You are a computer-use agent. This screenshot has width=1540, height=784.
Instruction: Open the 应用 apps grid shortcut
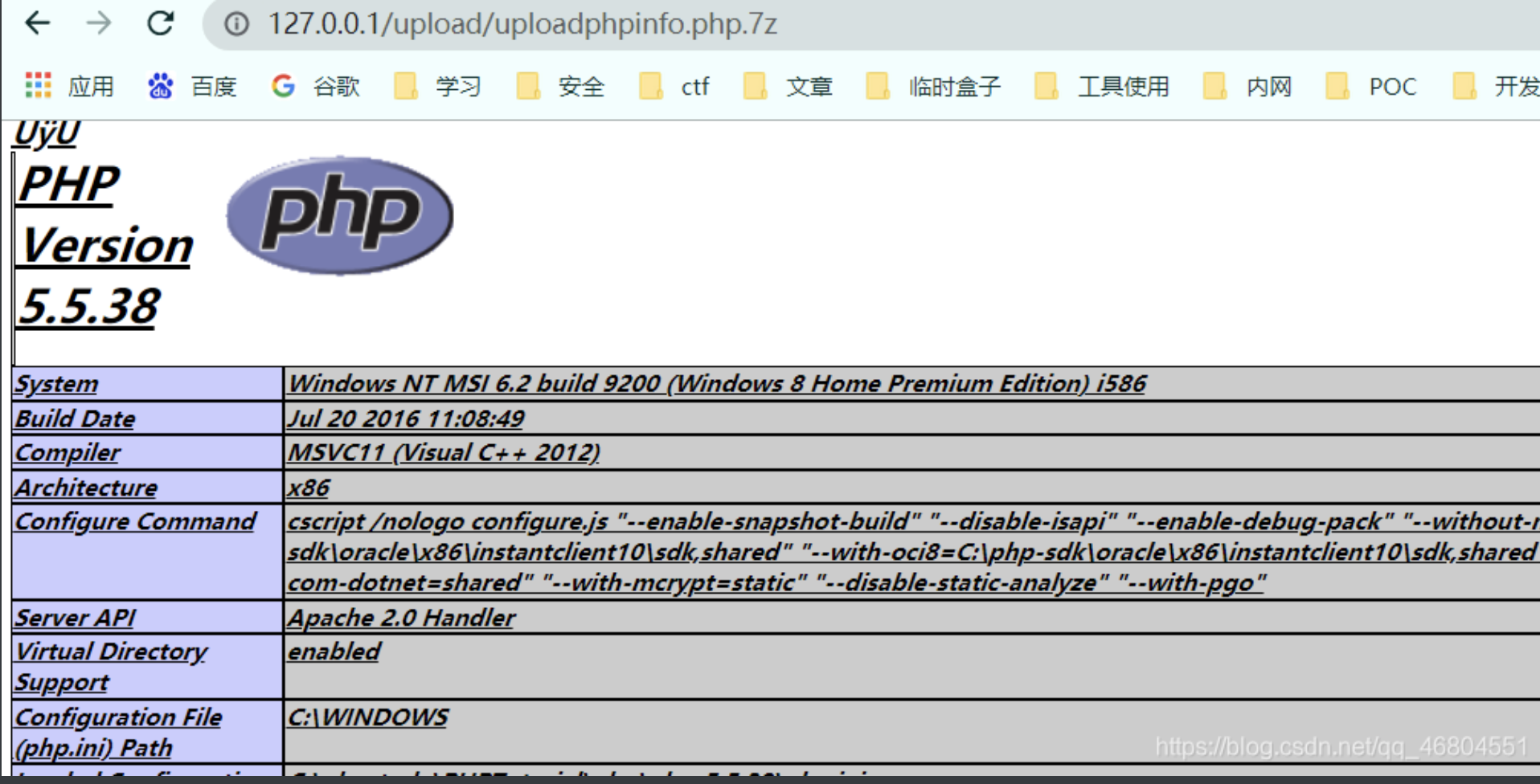click(69, 86)
